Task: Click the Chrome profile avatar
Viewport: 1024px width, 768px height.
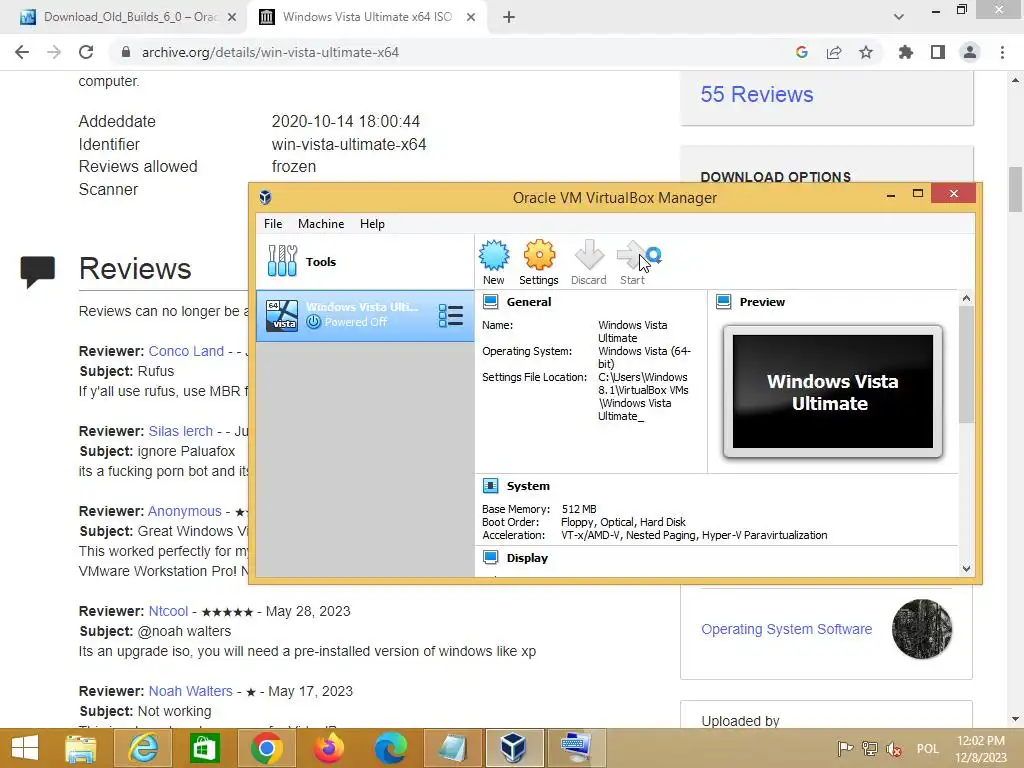Action: tap(970, 52)
